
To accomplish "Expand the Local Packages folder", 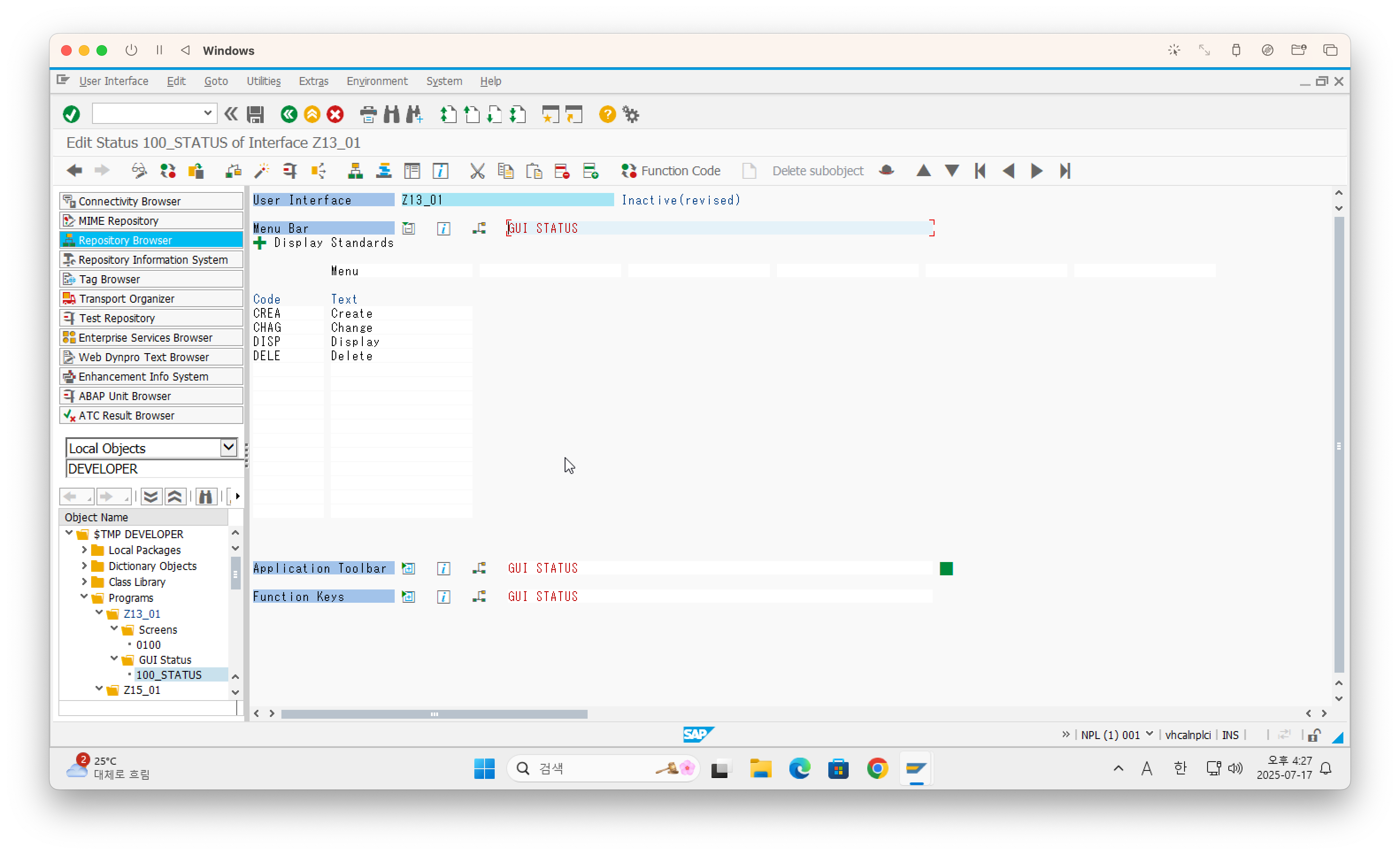I will pos(84,549).
